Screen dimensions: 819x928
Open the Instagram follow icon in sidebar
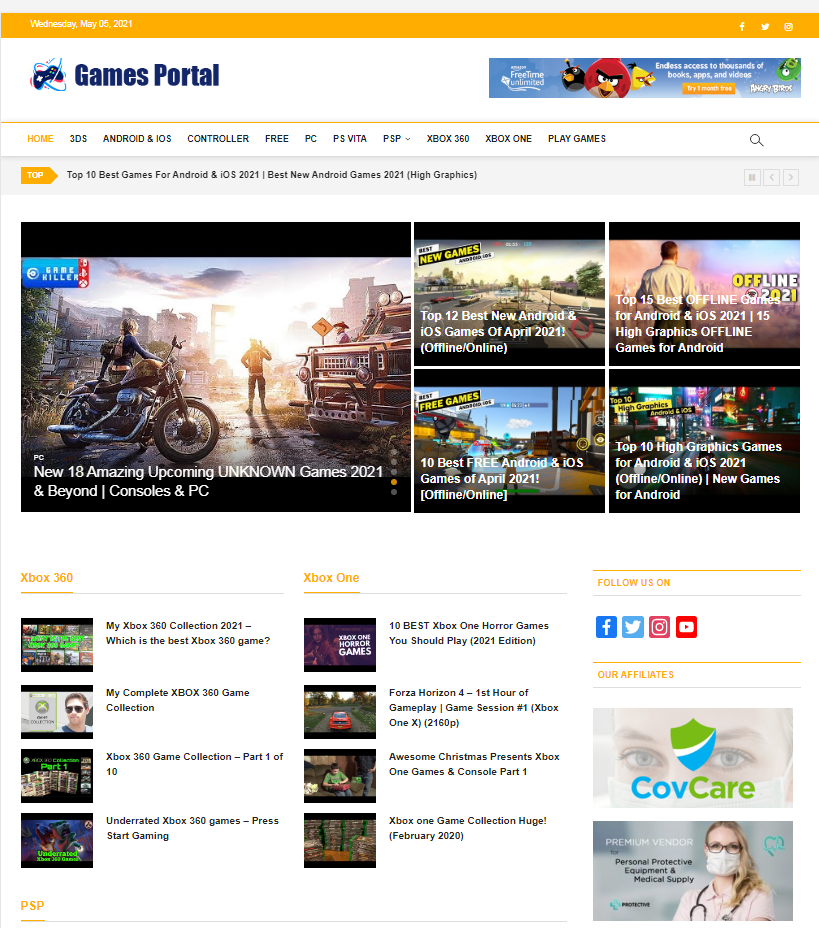click(x=659, y=627)
